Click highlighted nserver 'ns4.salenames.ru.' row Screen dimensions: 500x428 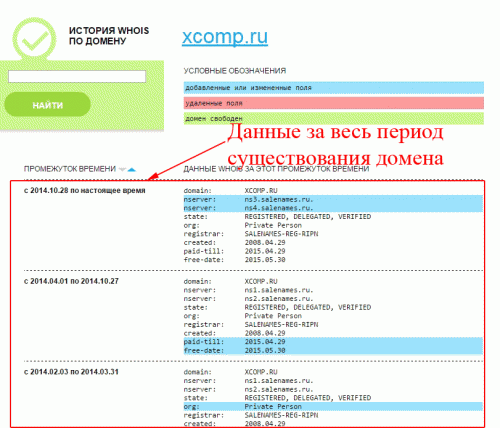tap(333, 208)
